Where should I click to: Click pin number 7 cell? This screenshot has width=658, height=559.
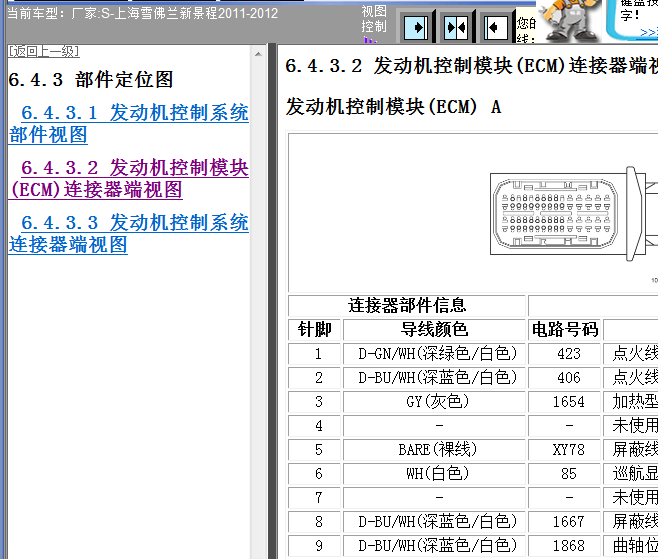click(x=314, y=498)
